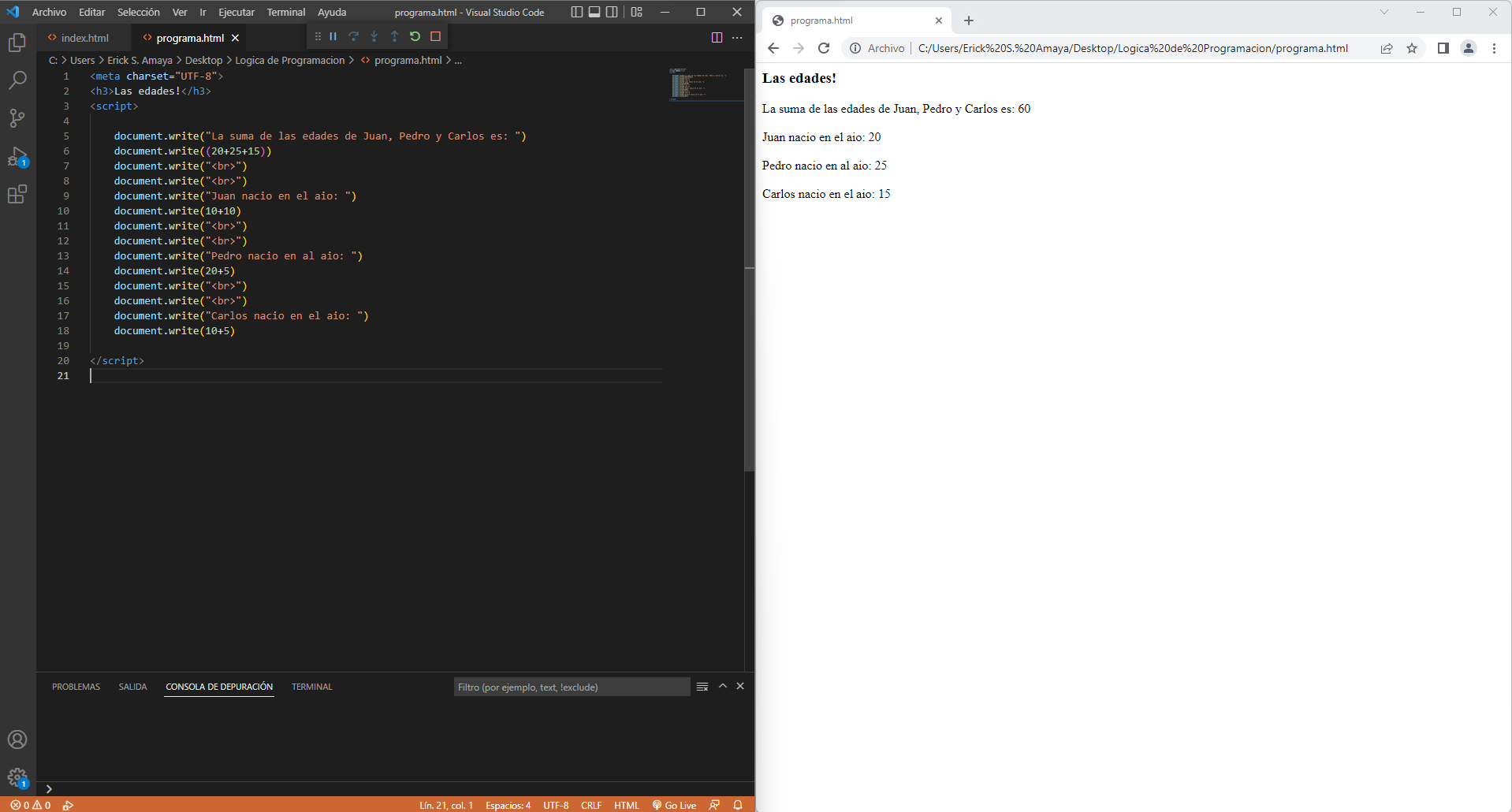Click the editor minimap preview

(x=705, y=84)
